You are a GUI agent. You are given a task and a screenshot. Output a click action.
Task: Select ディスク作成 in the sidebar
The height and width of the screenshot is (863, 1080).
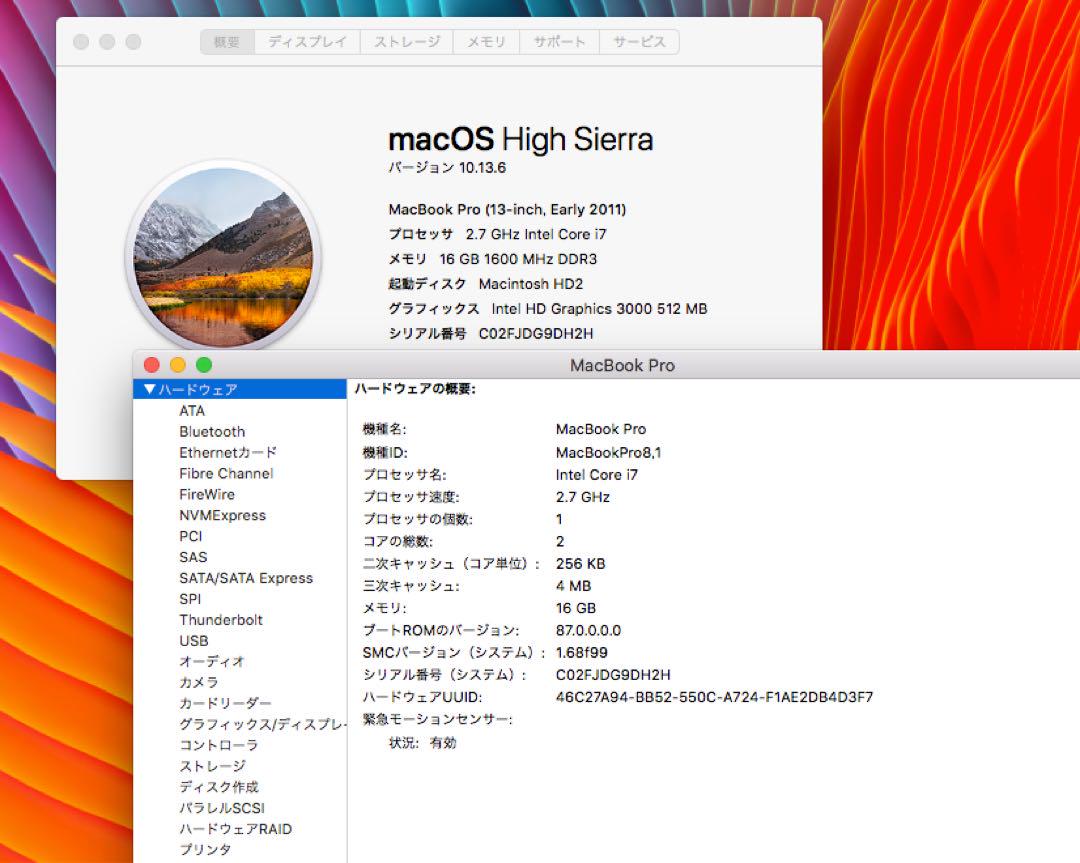point(219,787)
